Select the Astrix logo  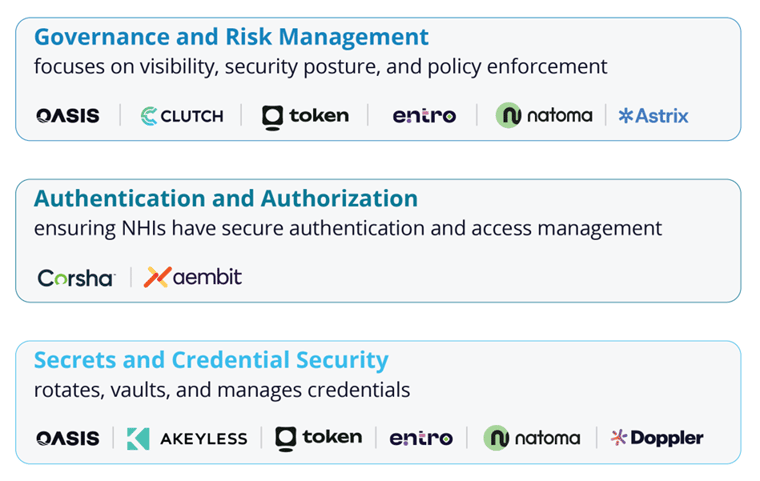click(x=653, y=116)
